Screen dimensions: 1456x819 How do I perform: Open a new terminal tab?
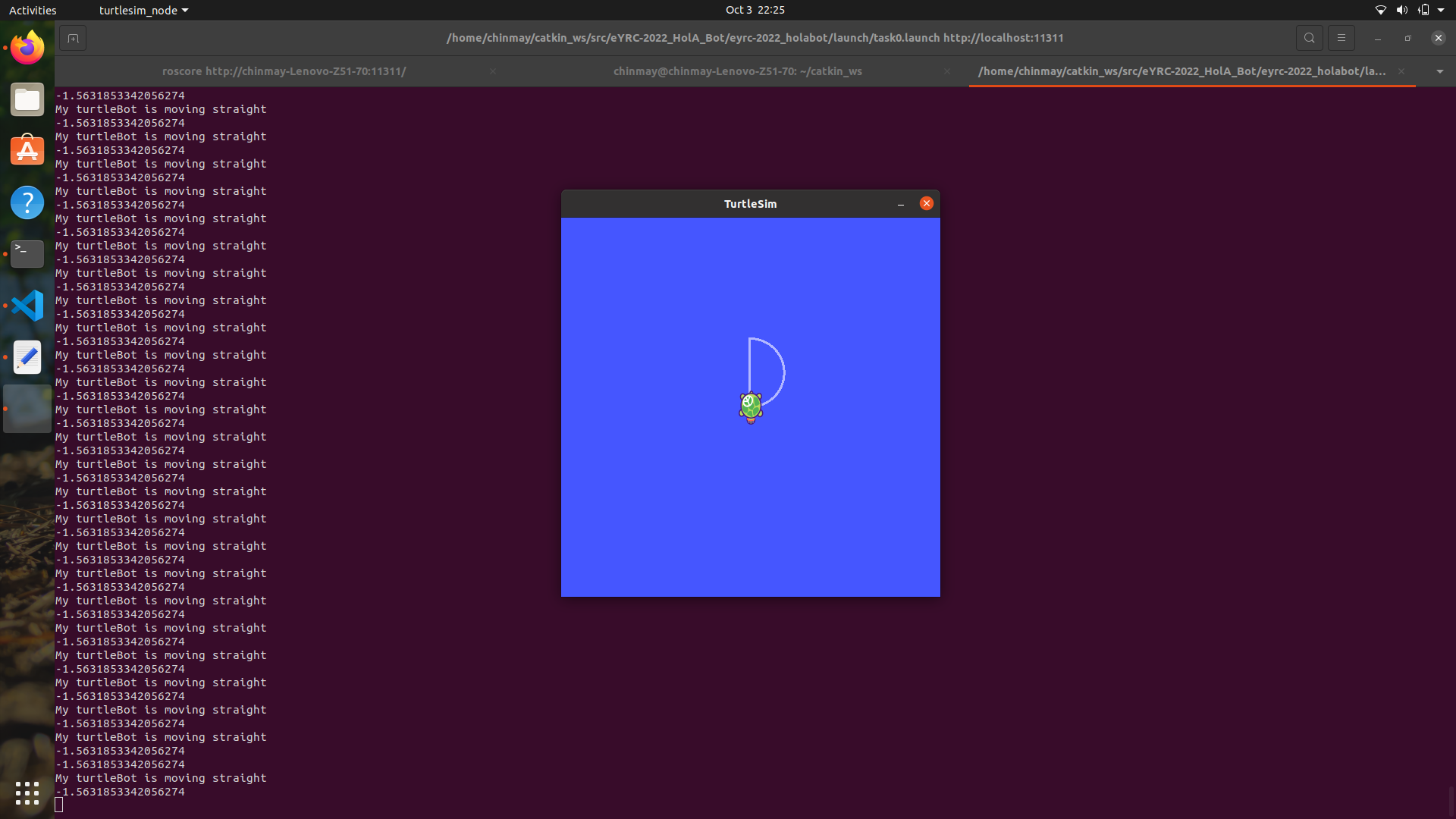click(73, 38)
